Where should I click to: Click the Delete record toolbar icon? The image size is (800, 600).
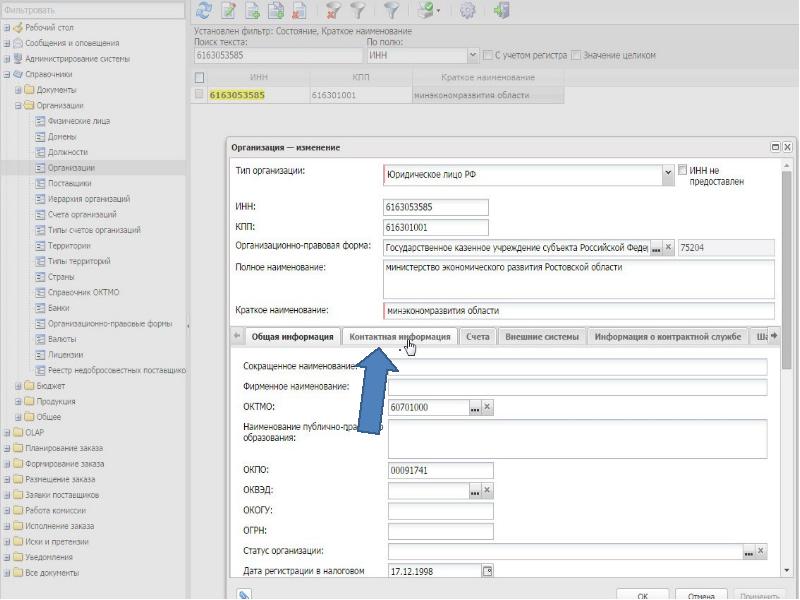(299, 10)
